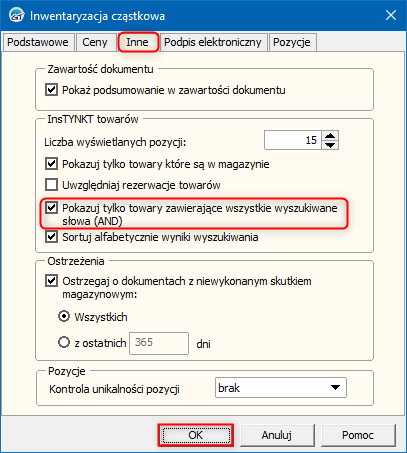Click the Anuluj button
The image size is (407, 453).
pyautogui.click(x=277, y=435)
